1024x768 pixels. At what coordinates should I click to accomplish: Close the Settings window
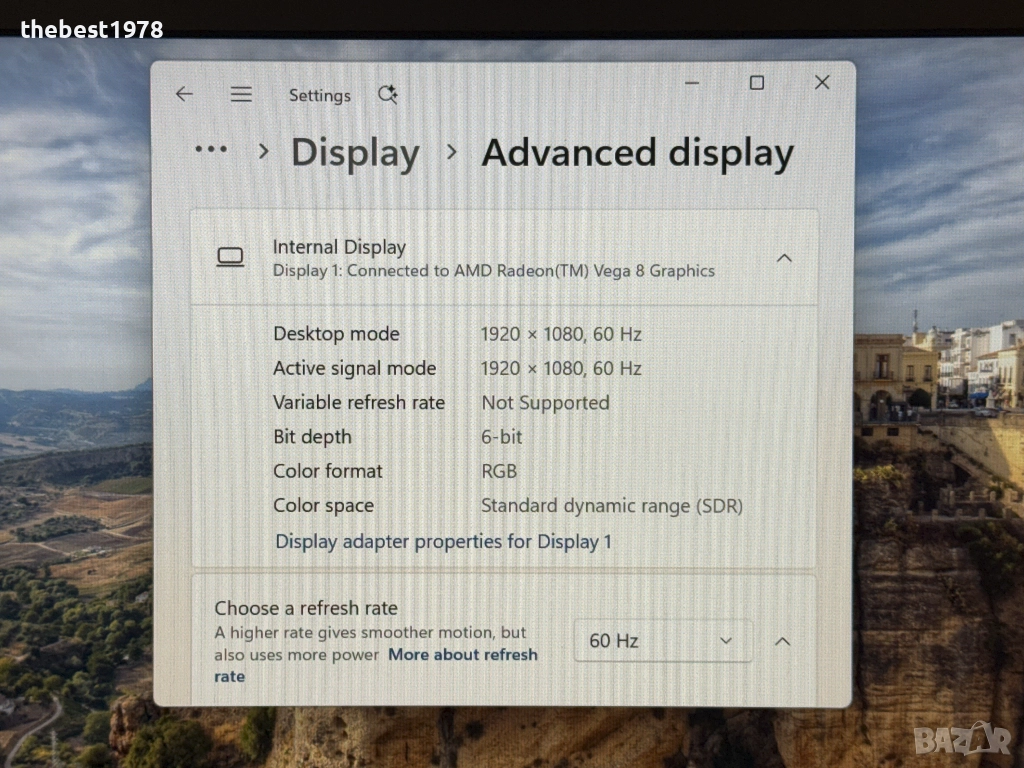coord(822,83)
